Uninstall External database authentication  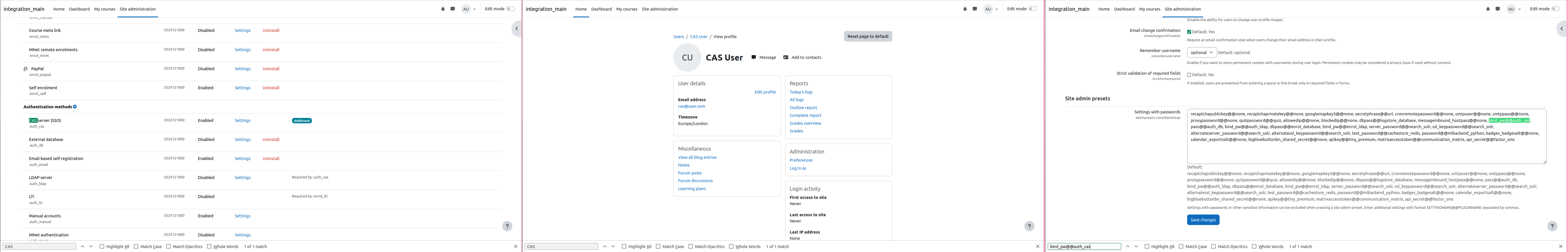(x=271, y=140)
